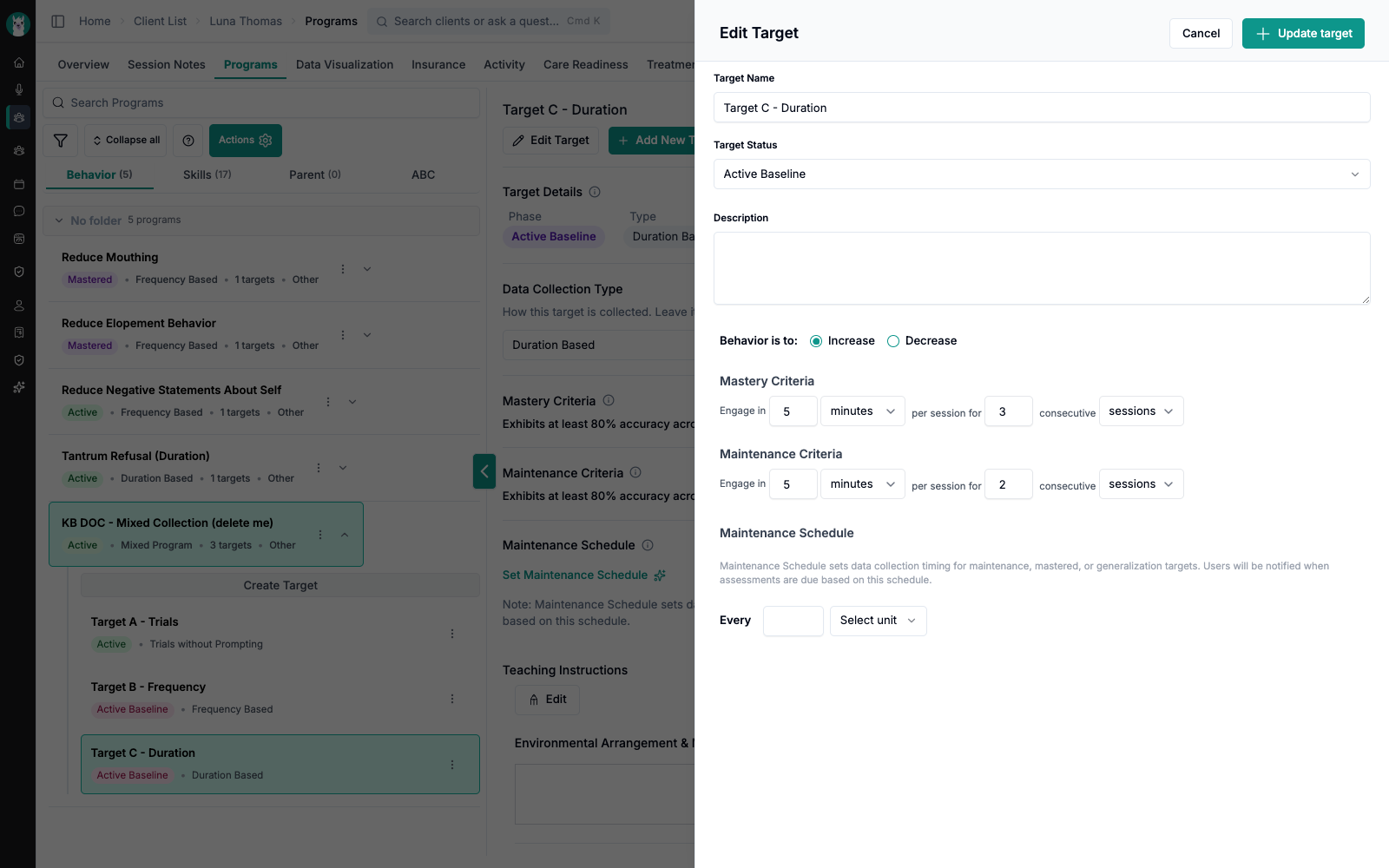Expand Reduce Mouthing program chevron
The height and width of the screenshot is (868, 1389).
tap(367, 269)
